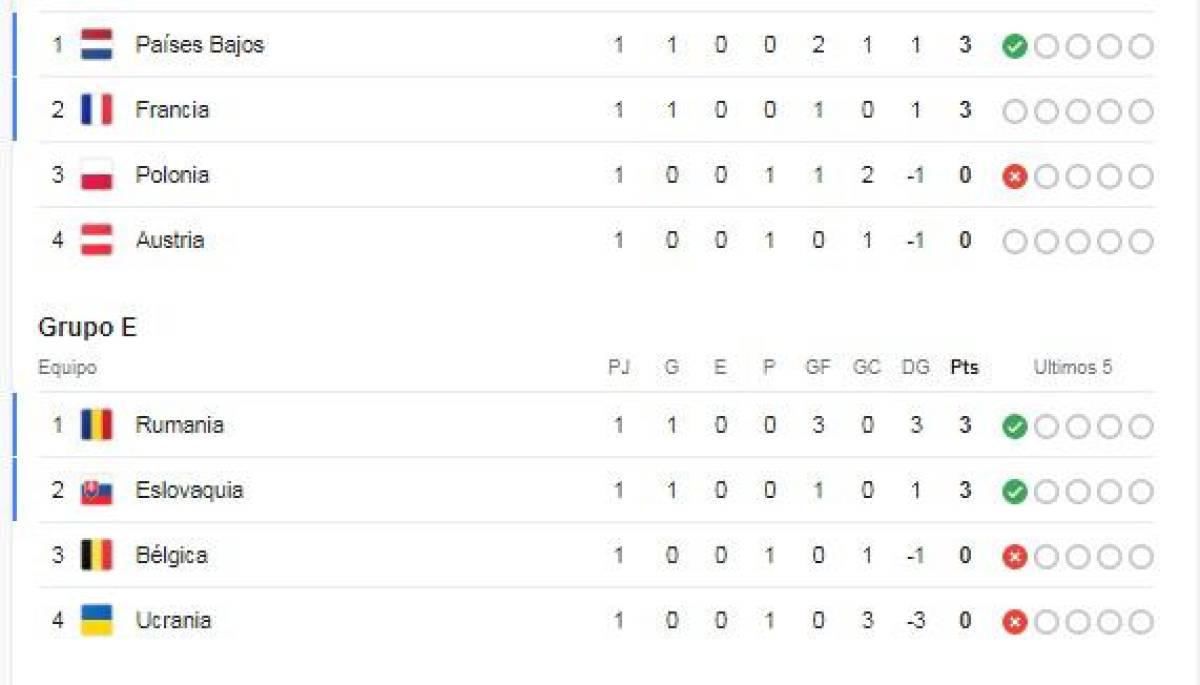This screenshot has height=685, width=1200.
Task: Click the Ucrania flag icon
Action: tap(95, 620)
